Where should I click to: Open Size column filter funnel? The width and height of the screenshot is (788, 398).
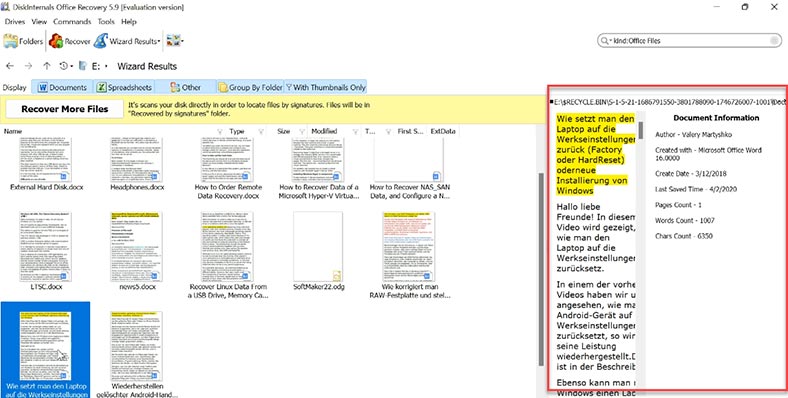(302, 132)
